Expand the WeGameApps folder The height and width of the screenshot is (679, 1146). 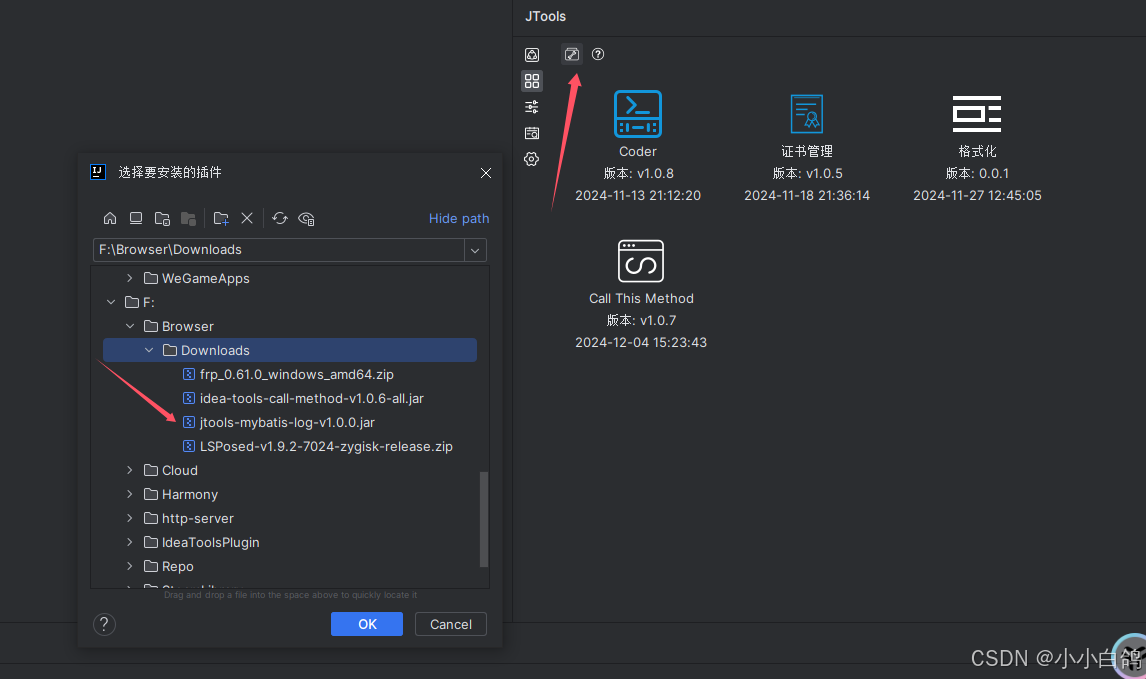tap(129, 278)
